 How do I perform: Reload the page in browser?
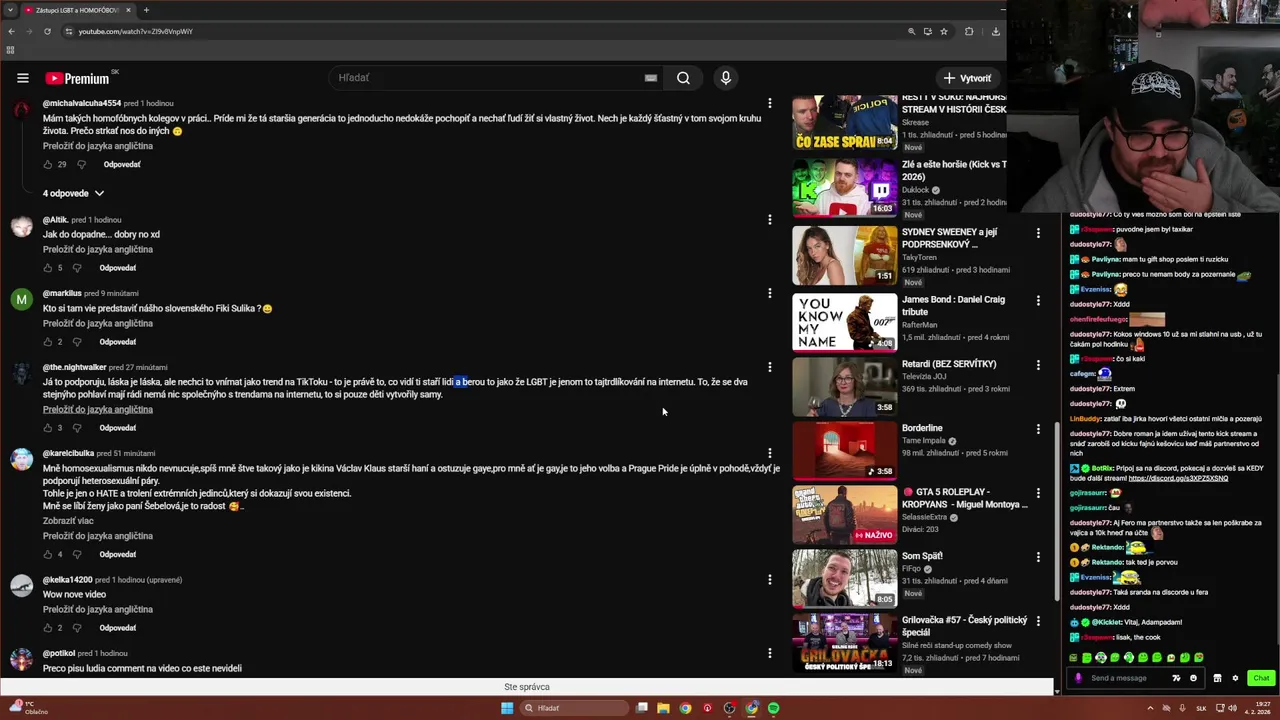pos(47,31)
